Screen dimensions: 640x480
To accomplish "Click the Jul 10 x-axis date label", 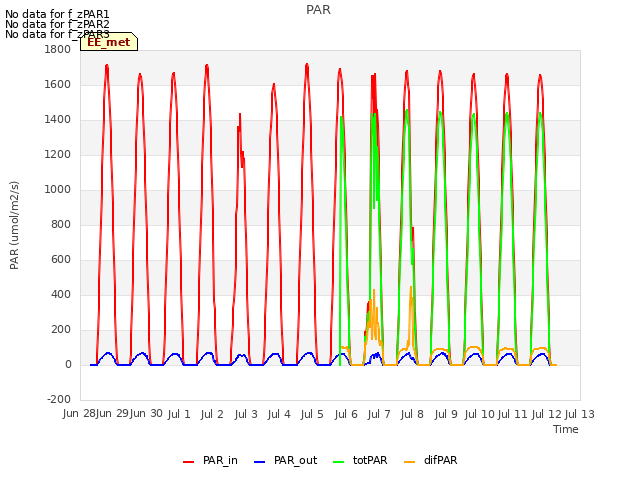I will pyautogui.click(x=480, y=414).
